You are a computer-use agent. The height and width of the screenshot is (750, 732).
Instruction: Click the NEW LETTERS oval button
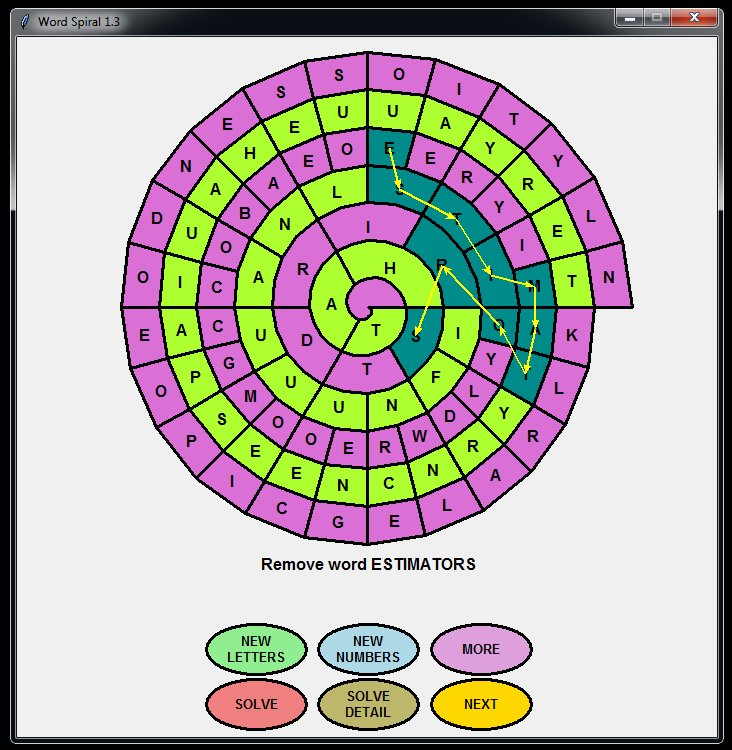pos(256,649)
